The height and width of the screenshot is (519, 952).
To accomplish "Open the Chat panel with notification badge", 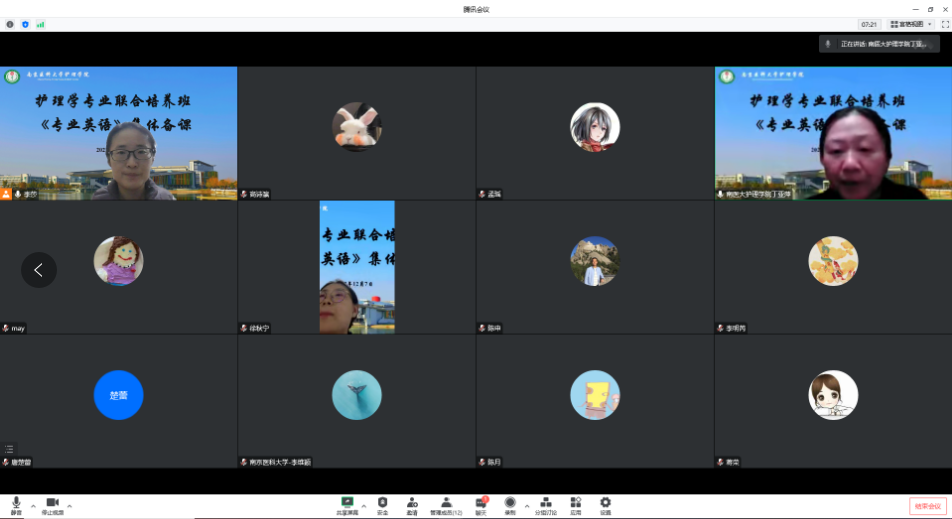I will [481, 504].
